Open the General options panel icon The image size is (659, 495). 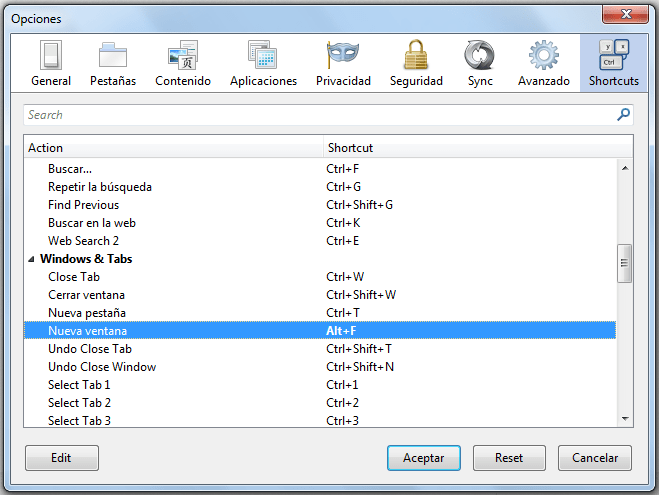coord(51,55)
